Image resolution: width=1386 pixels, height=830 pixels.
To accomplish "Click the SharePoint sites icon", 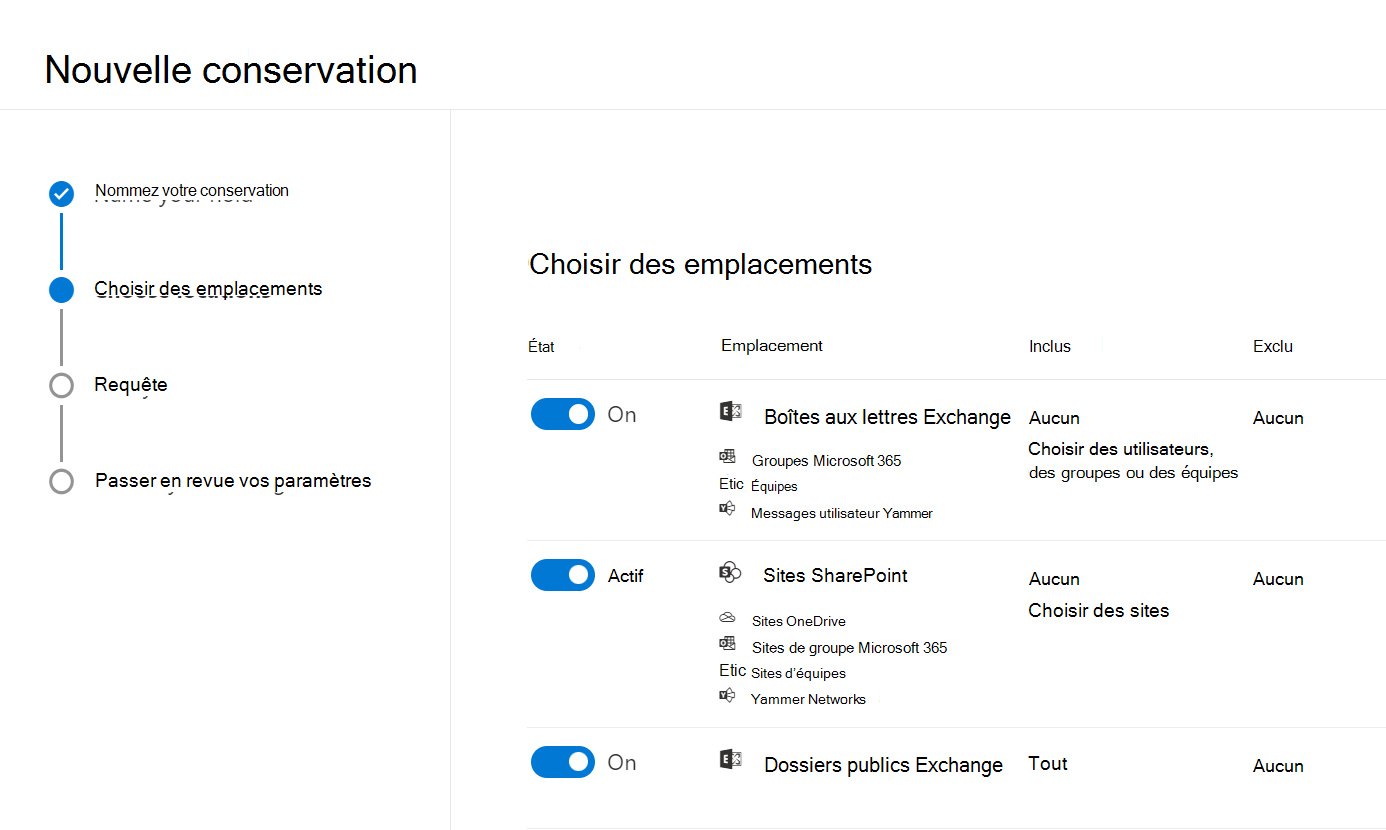I will coord(730,572).
